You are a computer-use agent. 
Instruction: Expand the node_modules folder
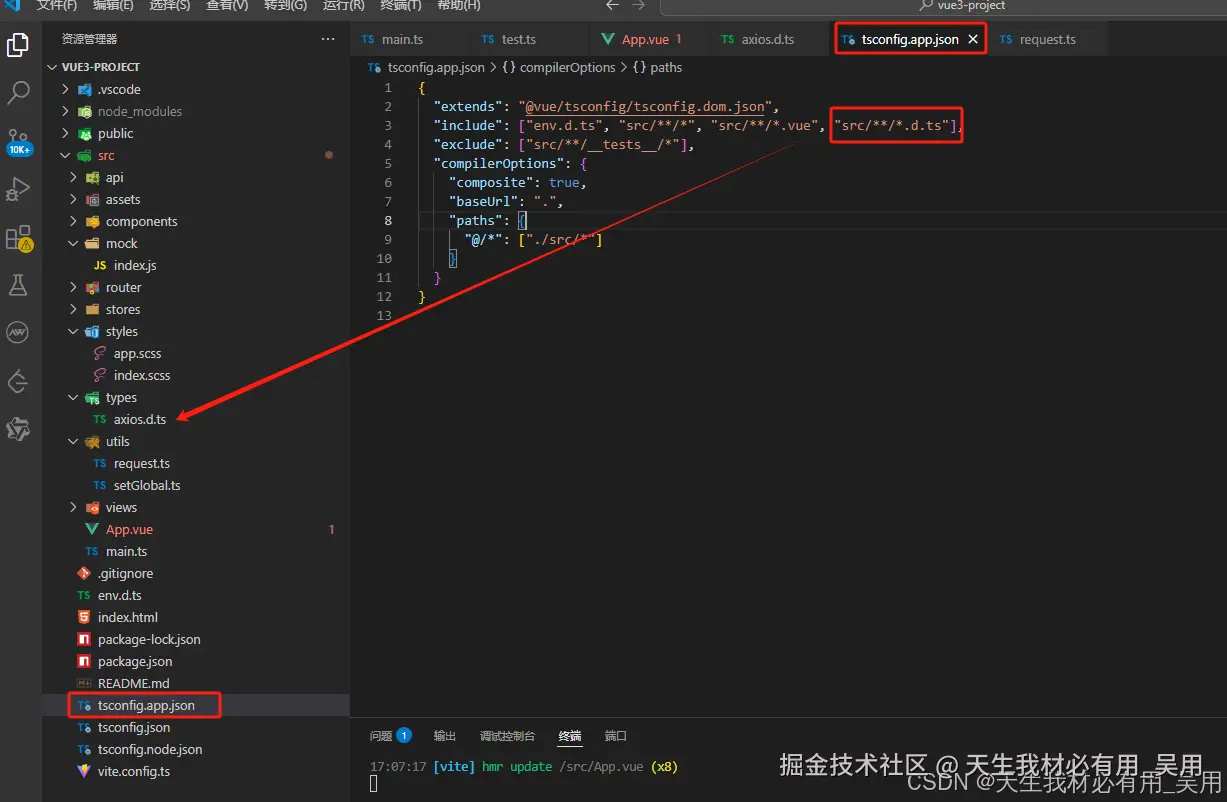(196, 111)
